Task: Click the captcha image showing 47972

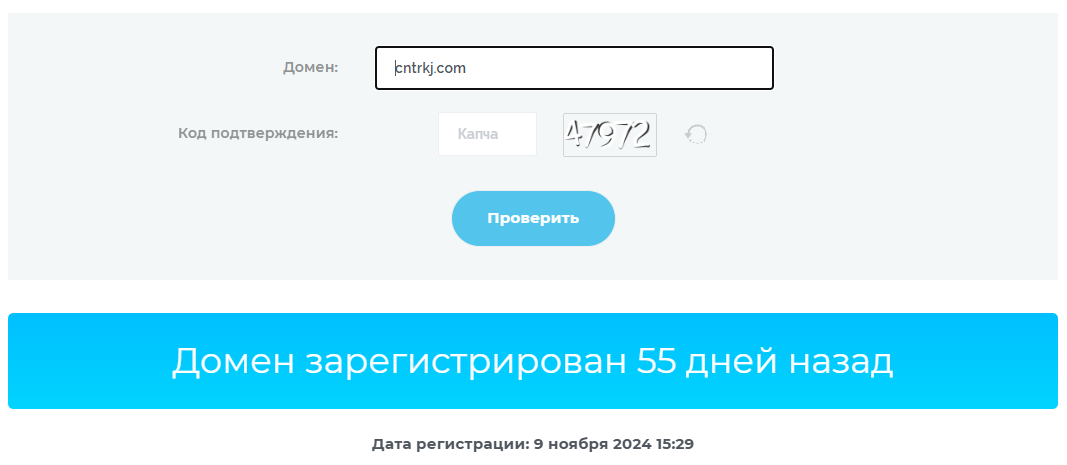Action: pos(610,135)
